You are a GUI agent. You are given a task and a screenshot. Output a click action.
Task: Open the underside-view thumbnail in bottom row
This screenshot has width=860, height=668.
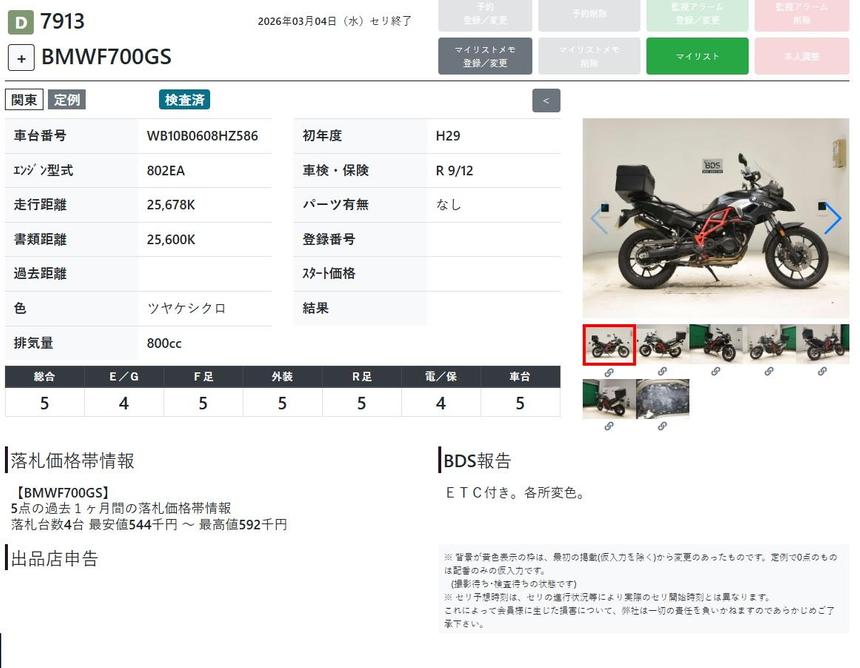(662, 399)
